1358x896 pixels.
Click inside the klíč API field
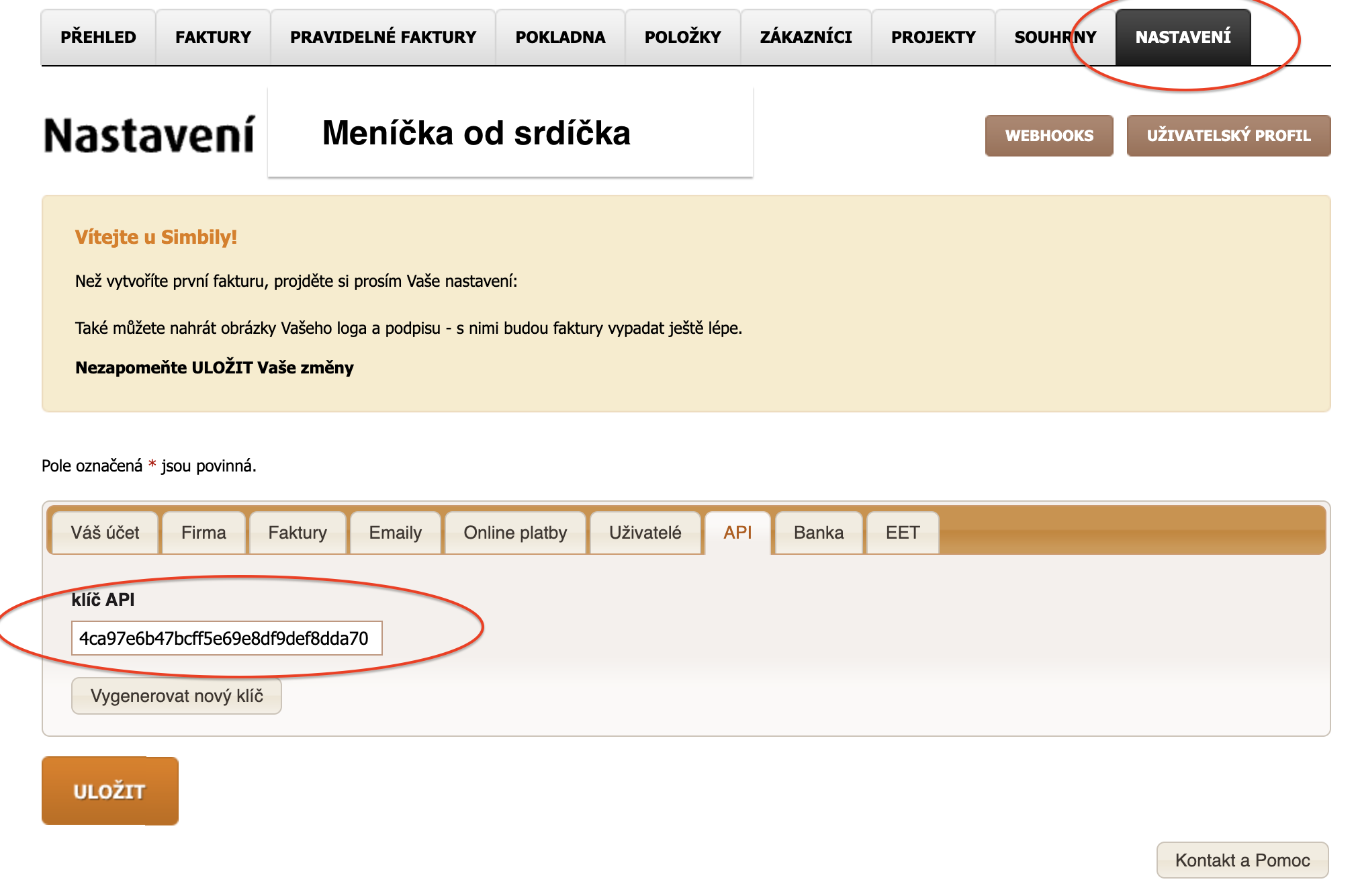coord(226,638)
